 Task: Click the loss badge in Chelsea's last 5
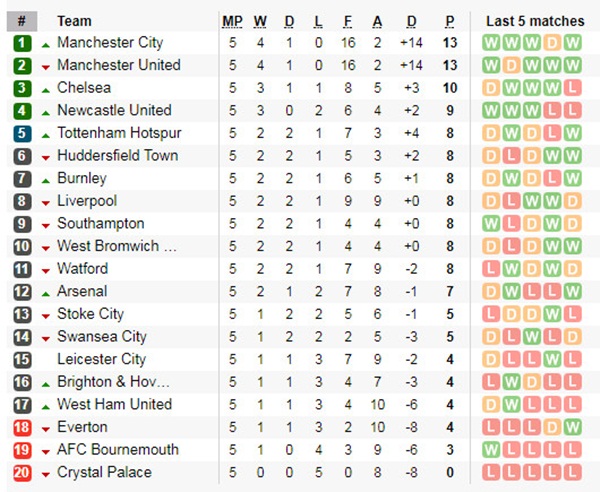[x=571, y=88]
